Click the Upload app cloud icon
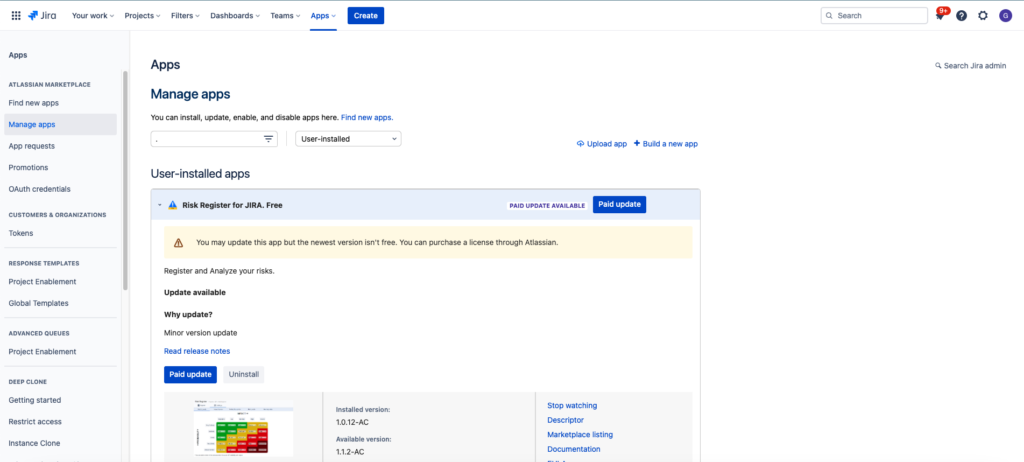 point(581,144)
